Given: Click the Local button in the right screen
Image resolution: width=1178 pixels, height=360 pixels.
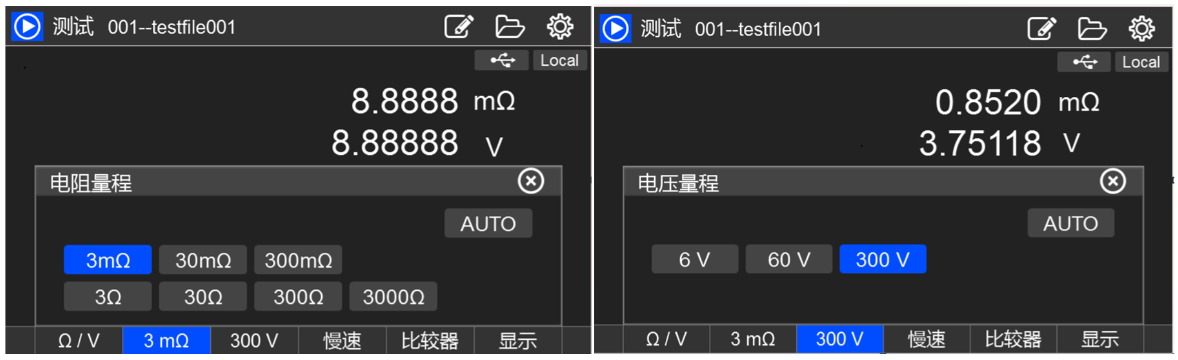Looking at the screenshot, I should pos(1141,62).
